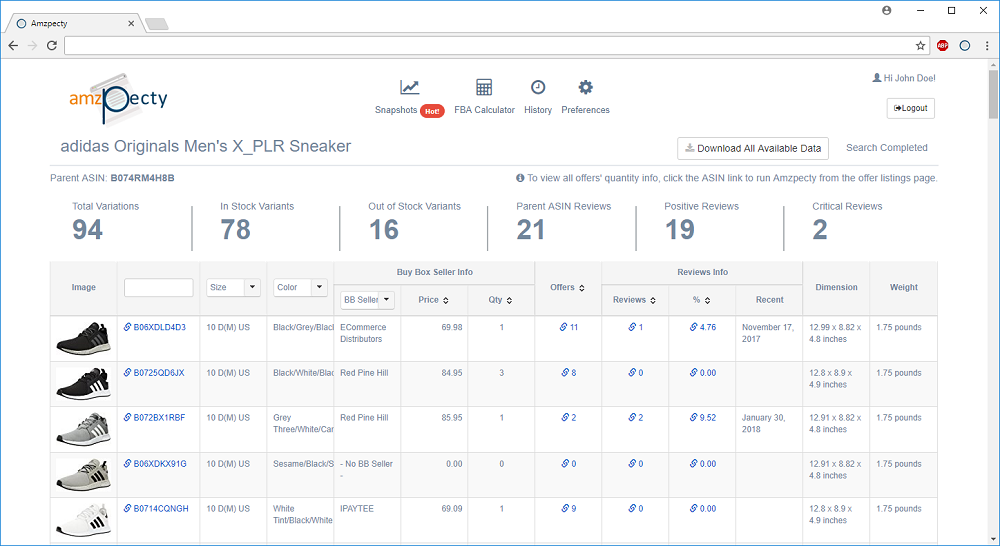Screen dimensions: 1000x546
Task: Select the Amzpecty browser tab
Action: [74, 24]
